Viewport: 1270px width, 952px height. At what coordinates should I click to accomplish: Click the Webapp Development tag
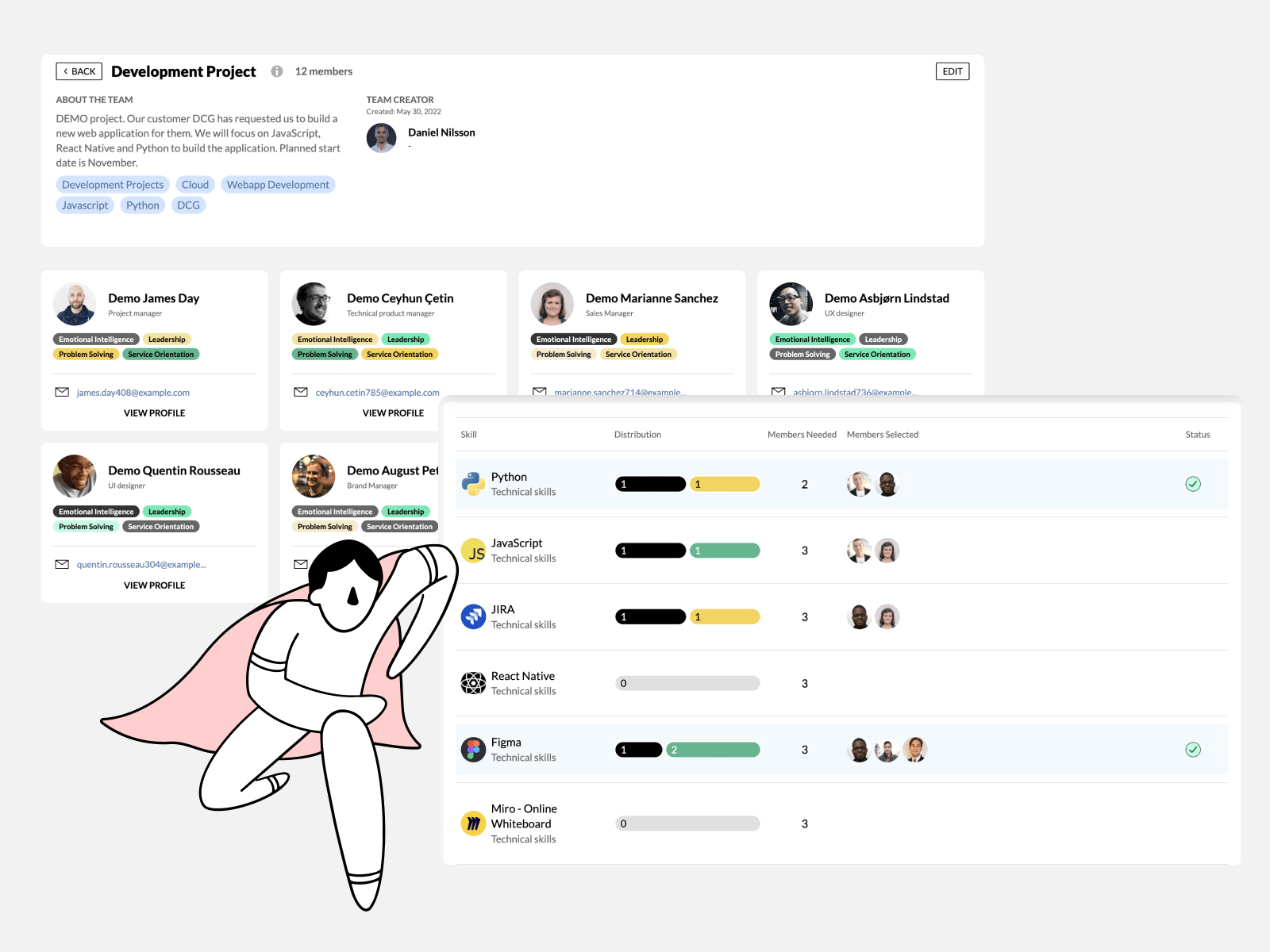(278, 185)
